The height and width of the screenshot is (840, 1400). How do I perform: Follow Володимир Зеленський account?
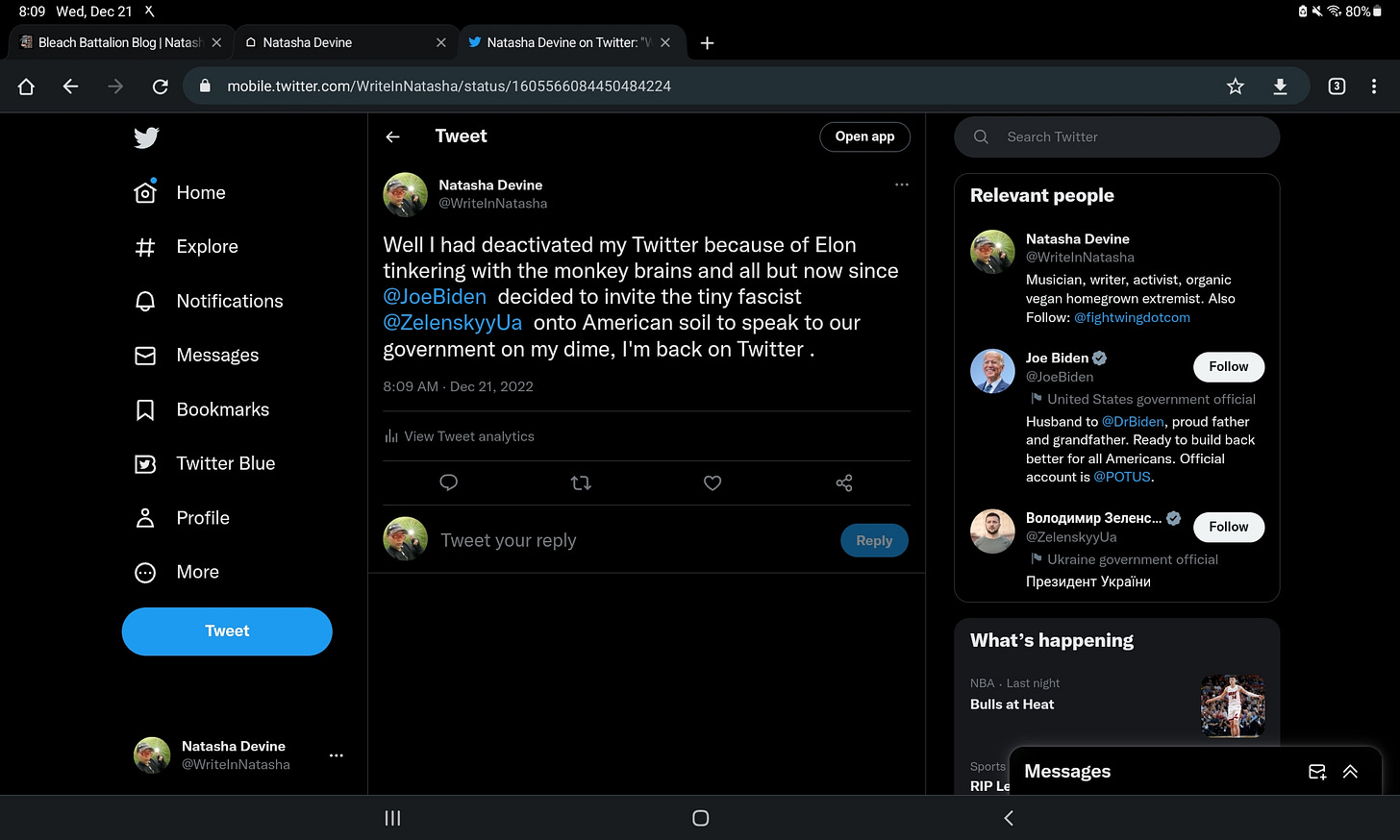coord(1229,527)
